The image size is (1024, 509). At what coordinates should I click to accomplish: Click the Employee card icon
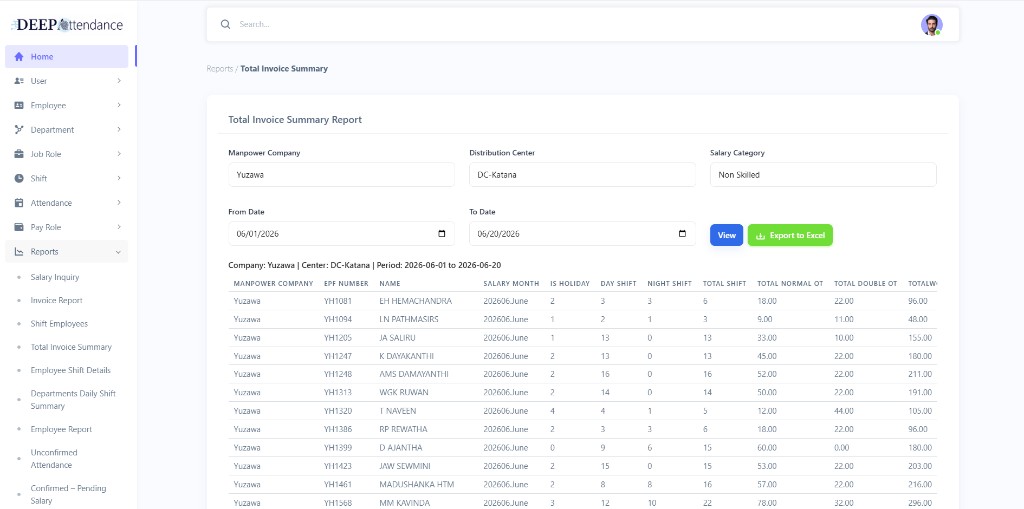pos(19,105)
